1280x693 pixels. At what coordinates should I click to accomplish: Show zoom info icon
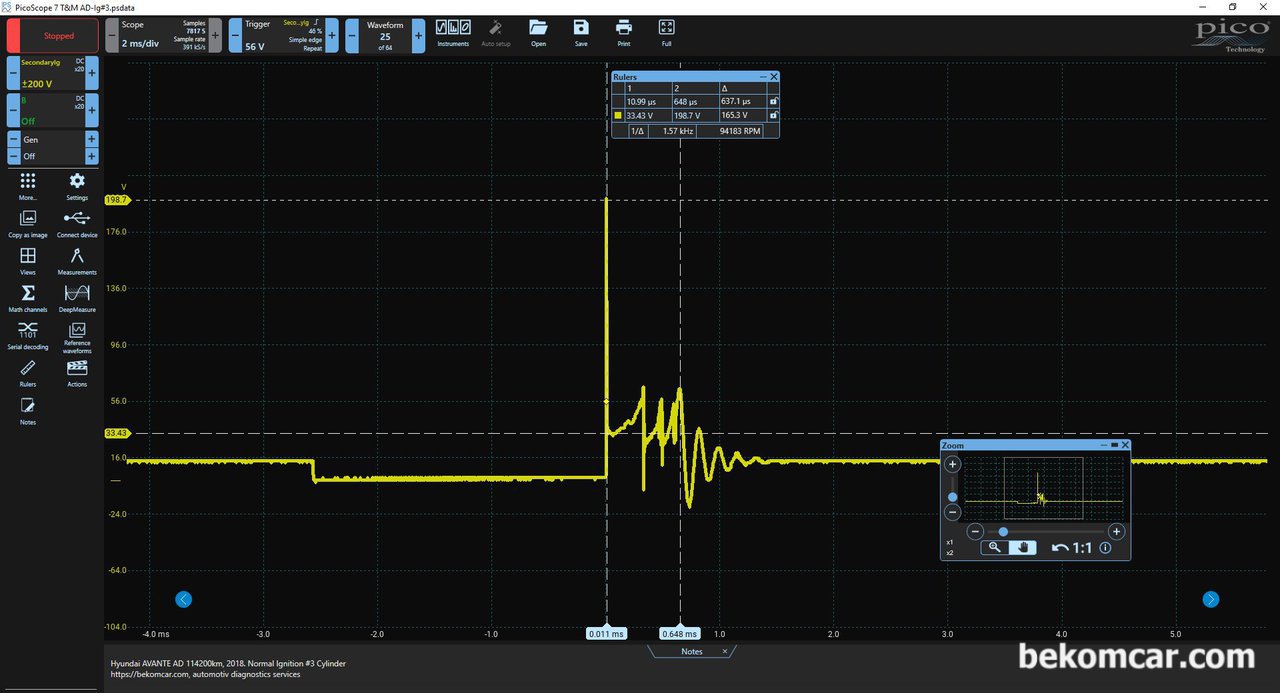[1105, 548]
